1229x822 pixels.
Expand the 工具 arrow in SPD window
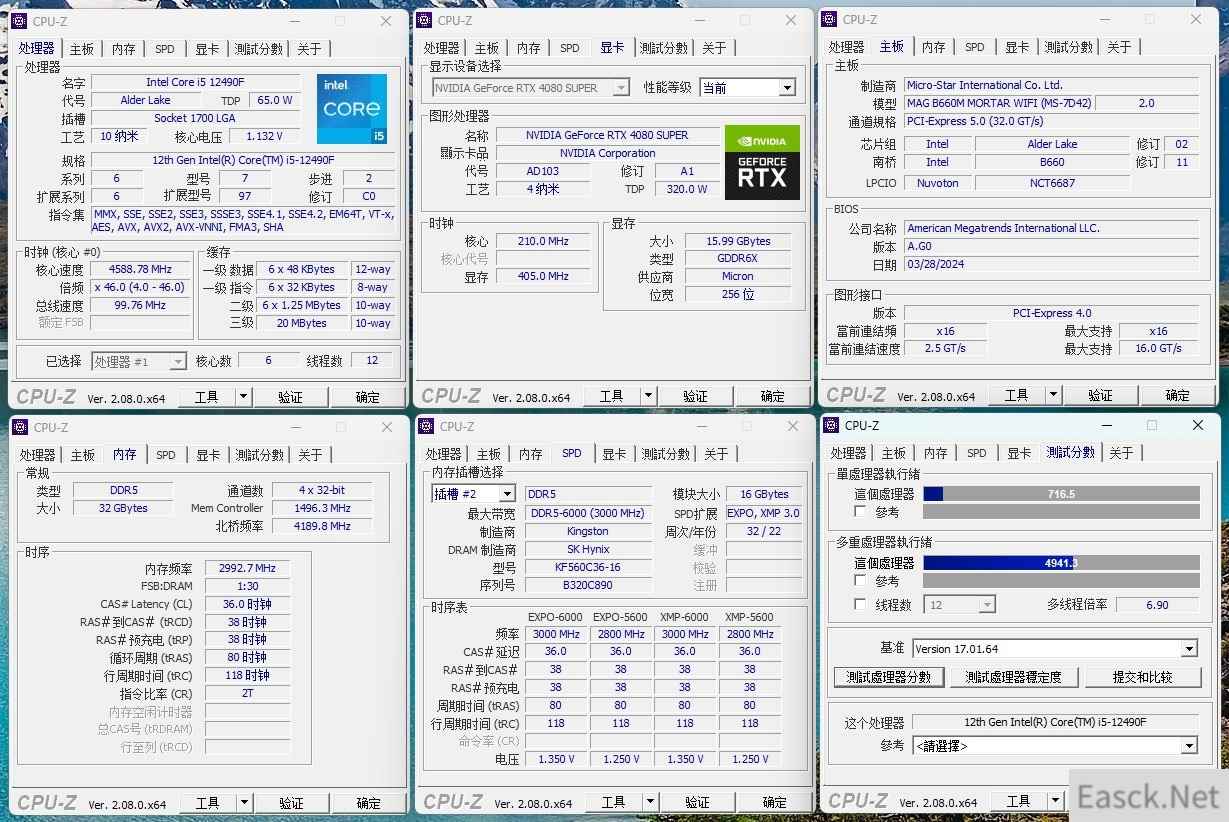point(649,802)
